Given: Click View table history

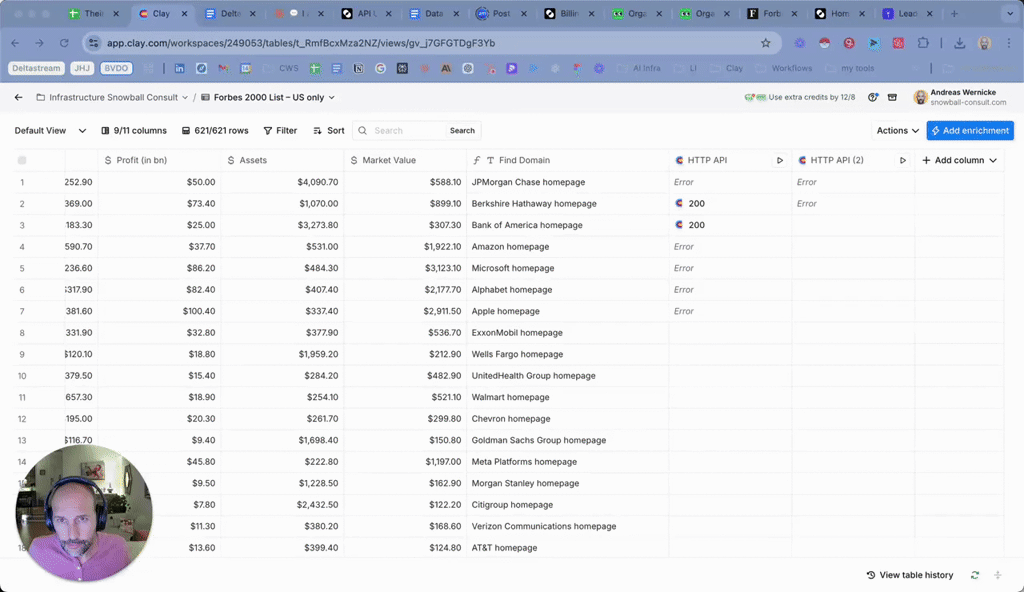Looking at the screenshot, I should point(909,575).
